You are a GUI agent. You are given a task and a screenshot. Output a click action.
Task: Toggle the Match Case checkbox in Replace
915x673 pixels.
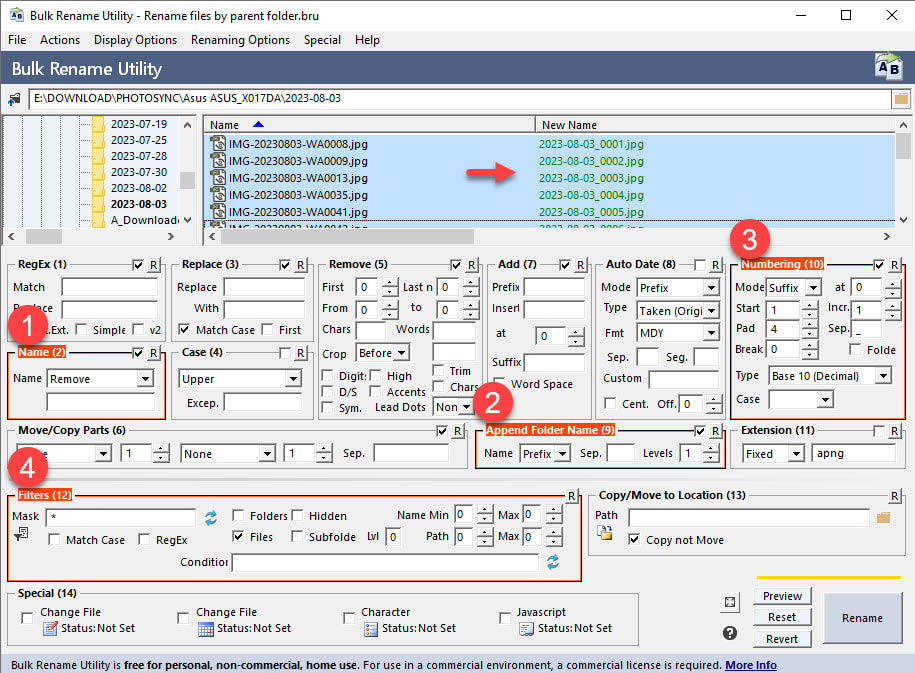(x=184, y=329)
